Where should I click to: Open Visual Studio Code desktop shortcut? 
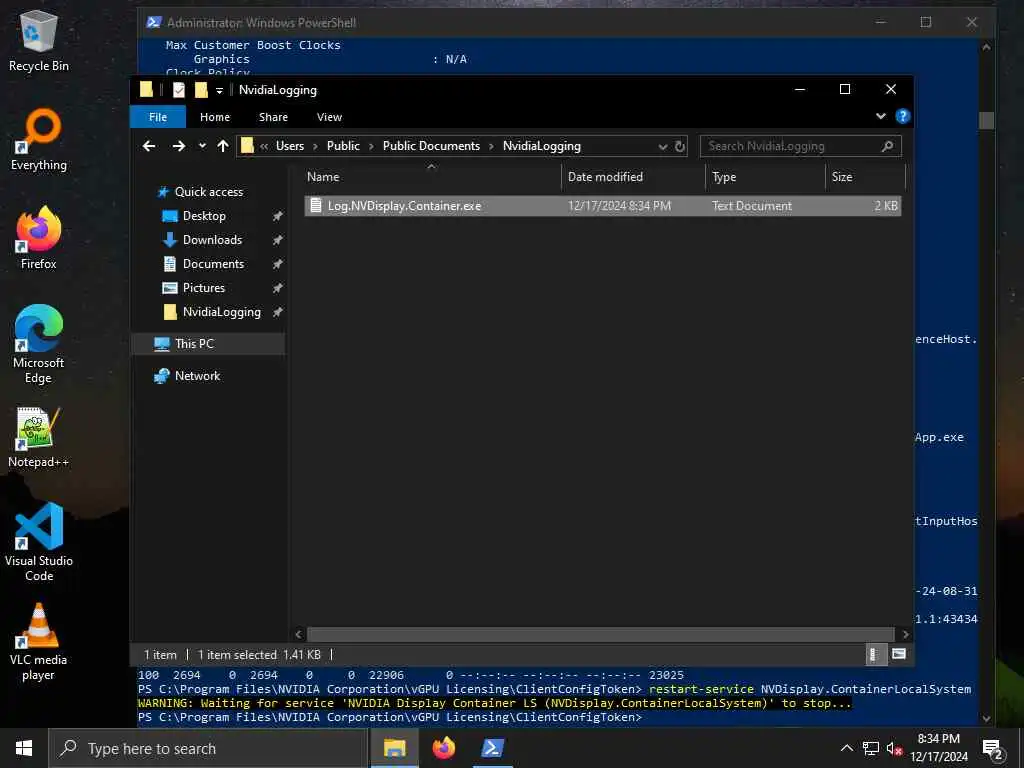click(x=39, y=542)
